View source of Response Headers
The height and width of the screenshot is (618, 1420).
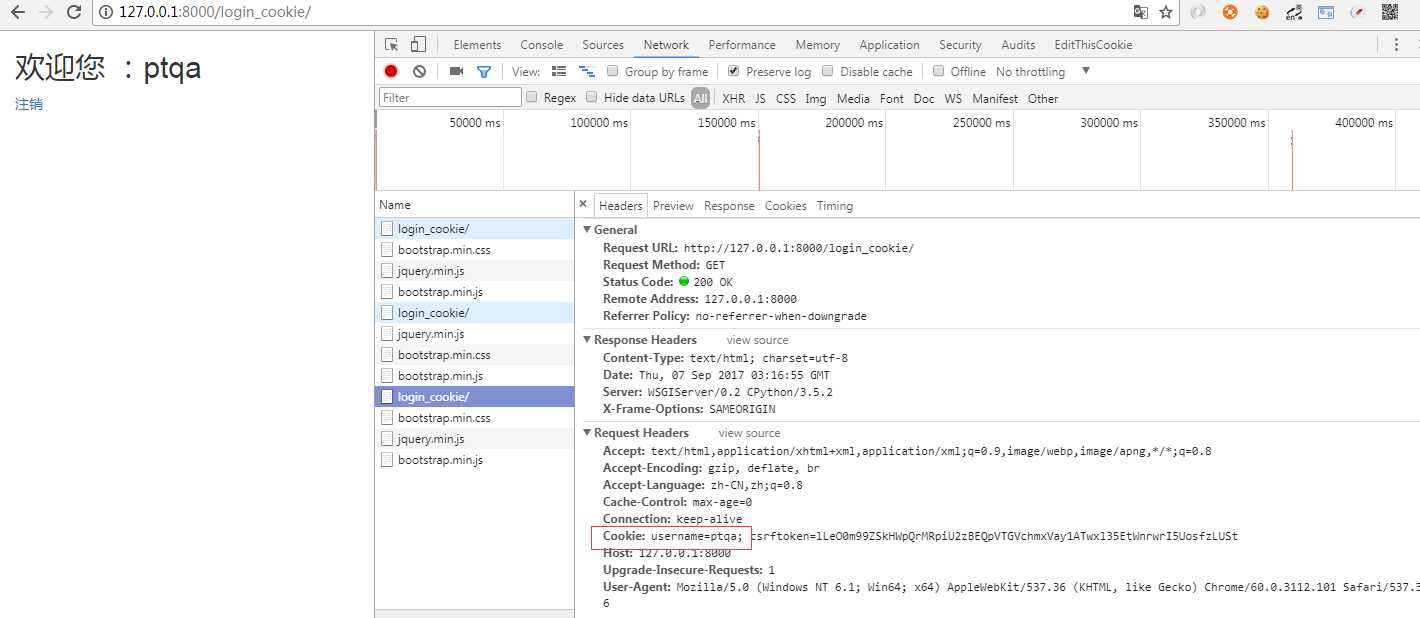point(757,340)
